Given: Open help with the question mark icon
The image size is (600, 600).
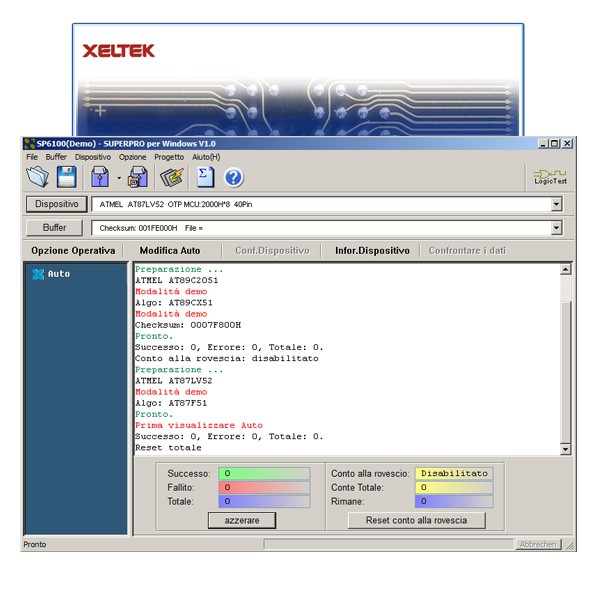Looking at the screenshot, I should pos(233,178).
